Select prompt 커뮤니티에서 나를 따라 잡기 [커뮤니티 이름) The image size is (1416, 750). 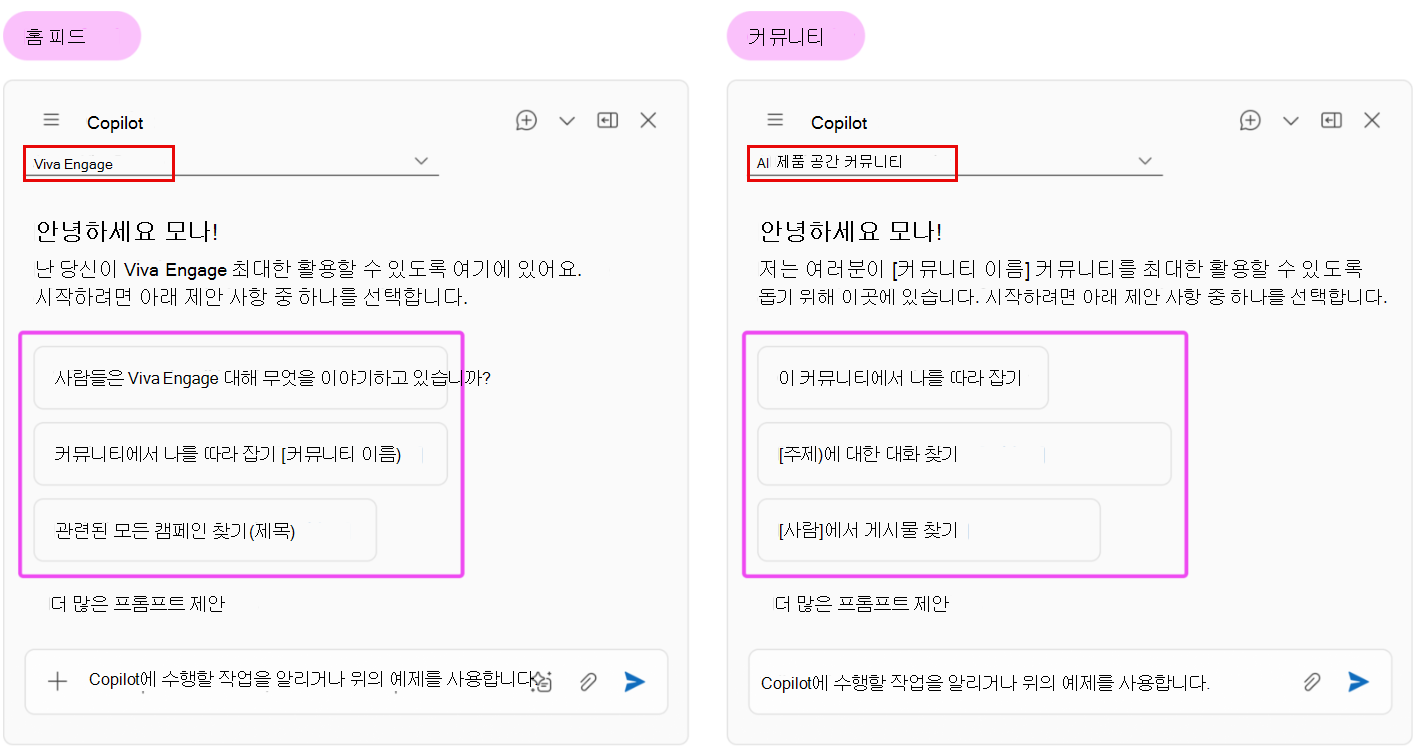click(241, 454)
